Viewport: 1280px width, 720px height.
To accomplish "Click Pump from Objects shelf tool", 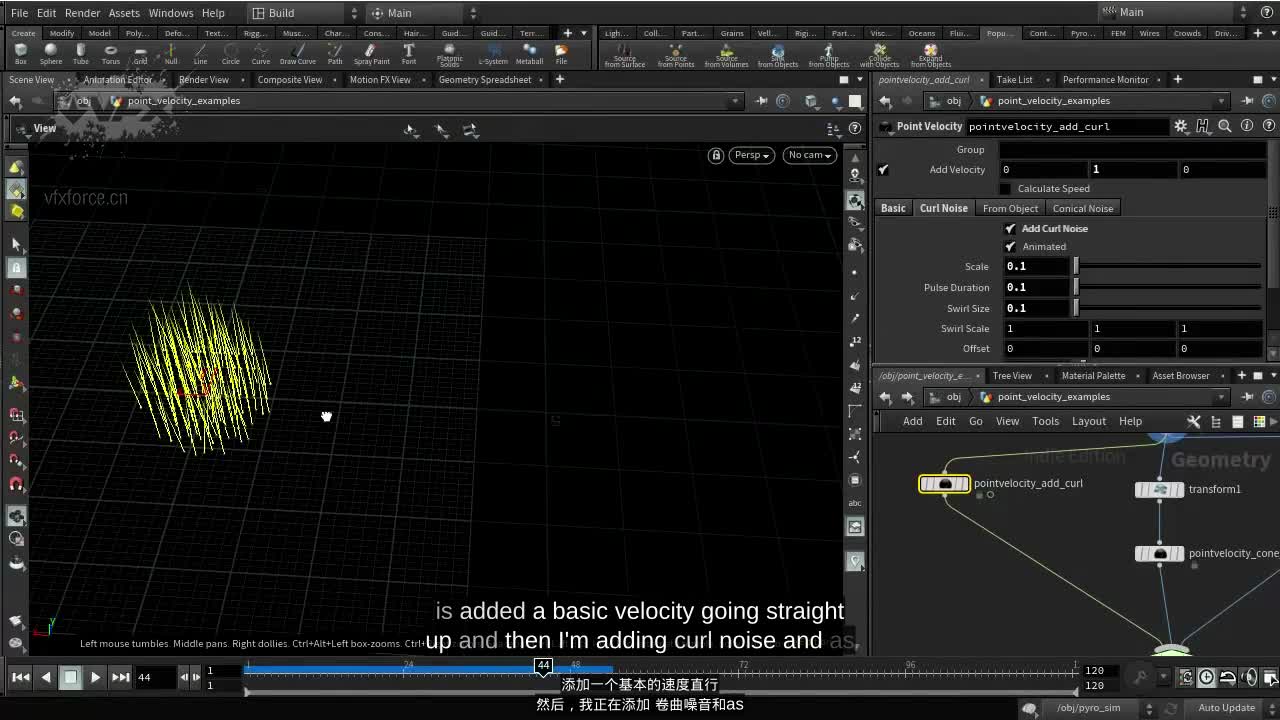I will tap(829, 55).
